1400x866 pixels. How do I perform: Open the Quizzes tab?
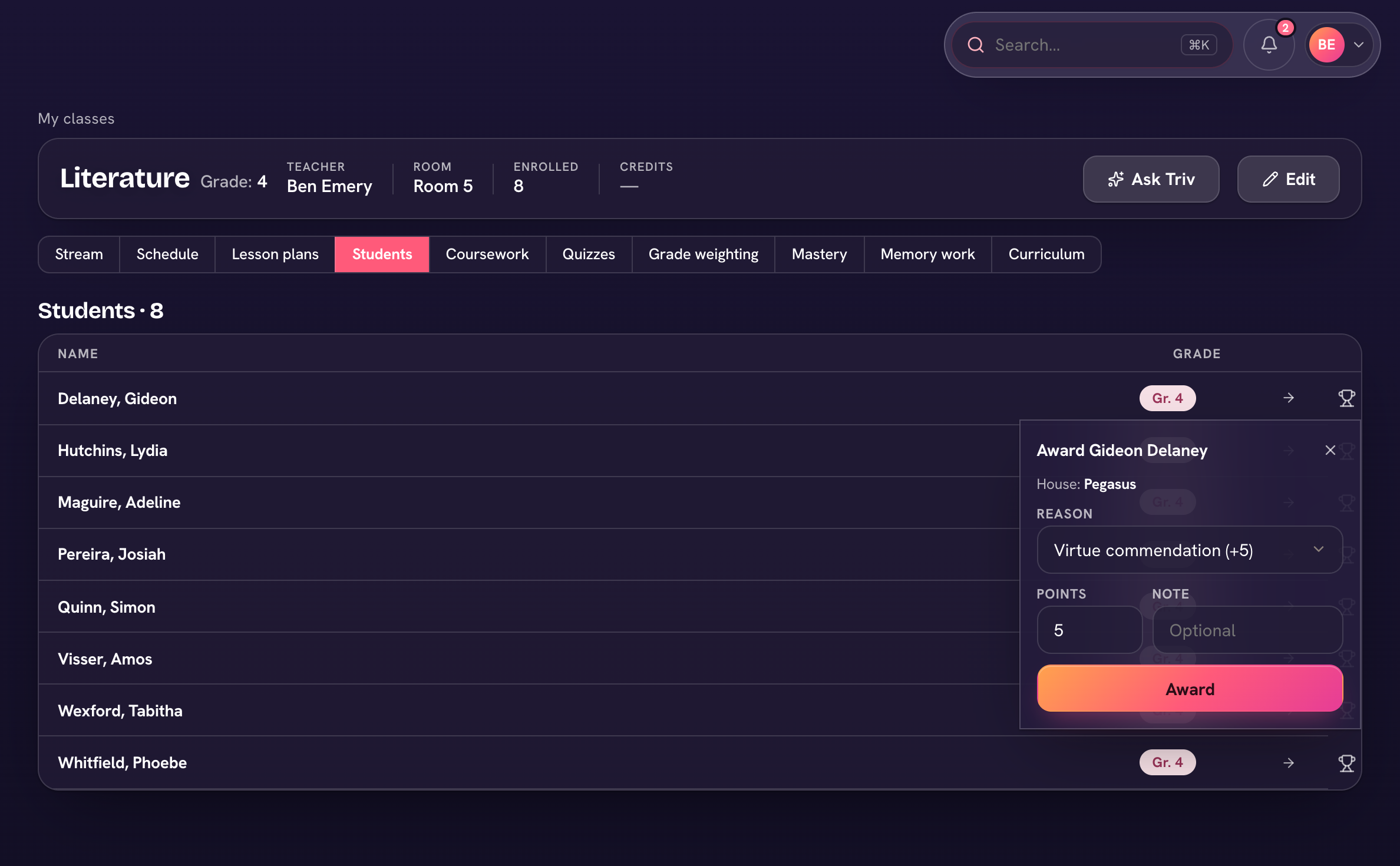click(589, 254)
